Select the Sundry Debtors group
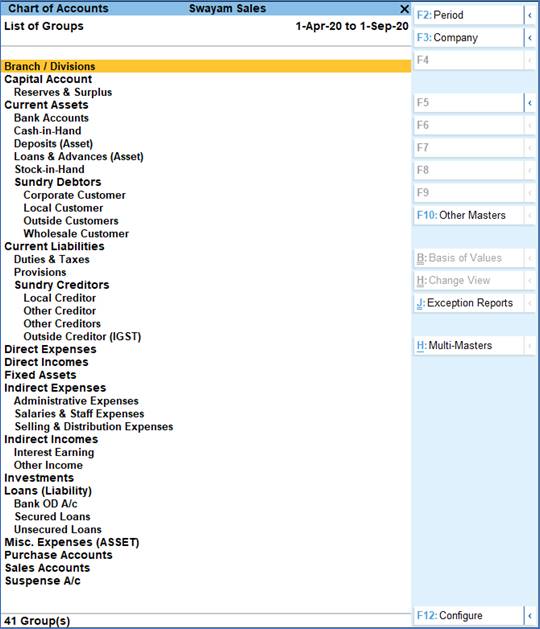This screenshot has height=629, width=540. (x=58, y=182)
